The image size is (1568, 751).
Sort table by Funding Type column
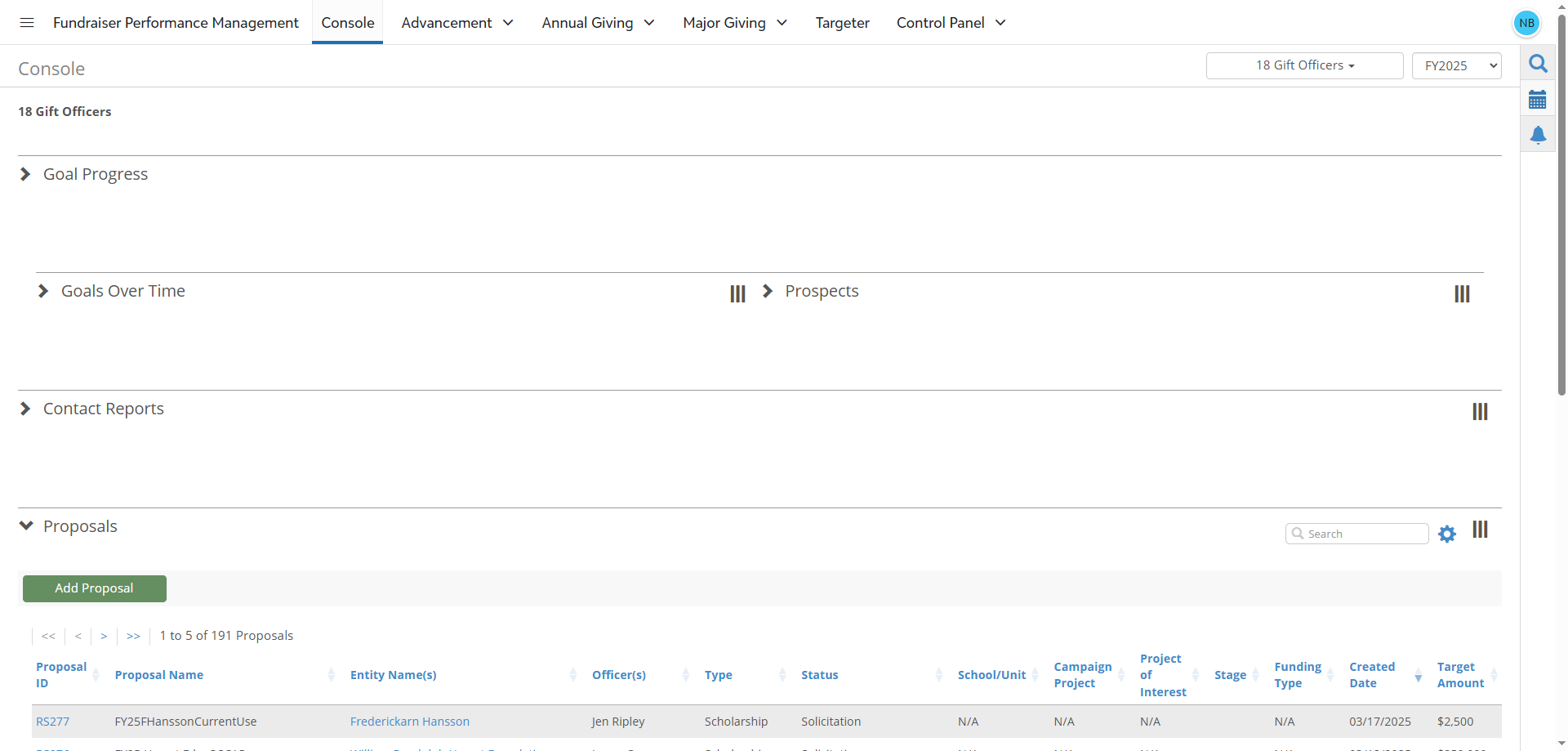click(x=1303, y=675)
